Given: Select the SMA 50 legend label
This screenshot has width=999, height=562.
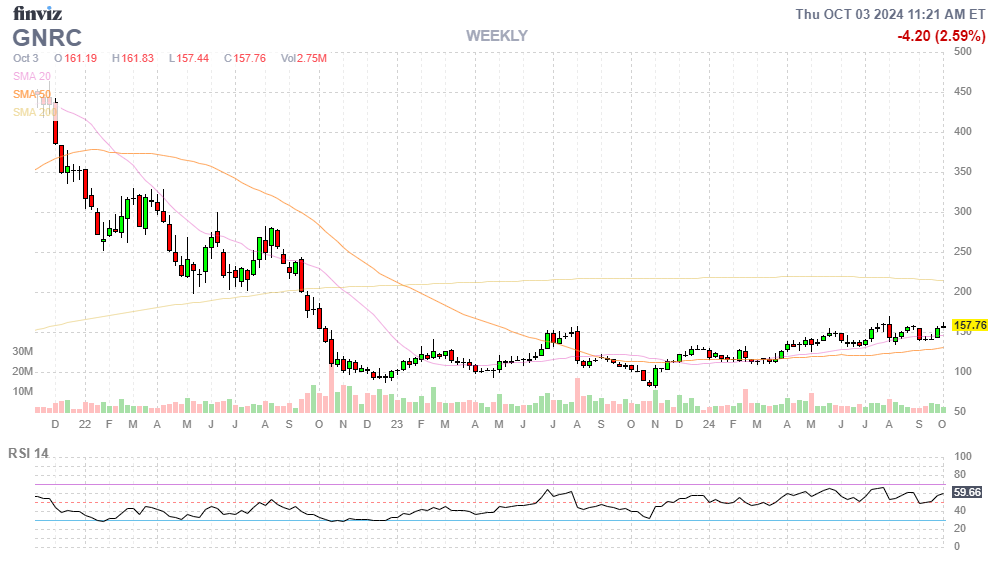Looking at the screenshot, I should (32, 94).
